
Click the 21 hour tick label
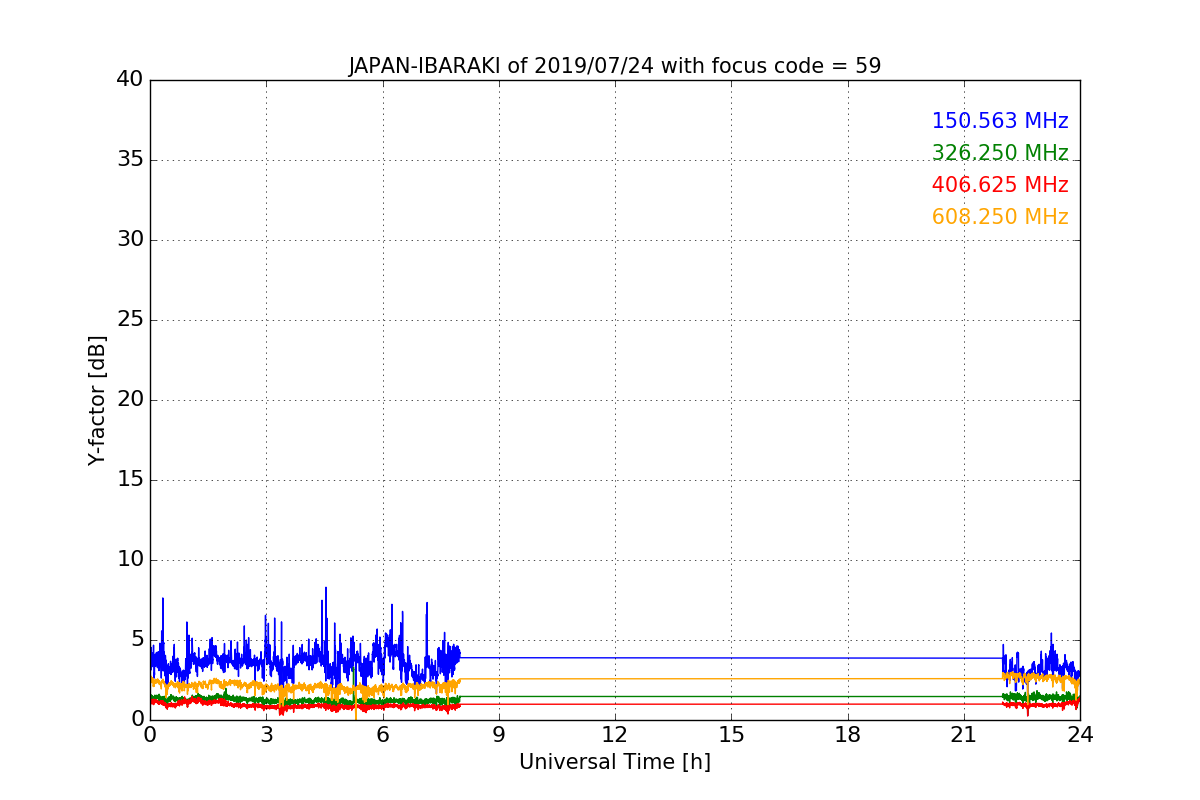[x=963, y=735]
